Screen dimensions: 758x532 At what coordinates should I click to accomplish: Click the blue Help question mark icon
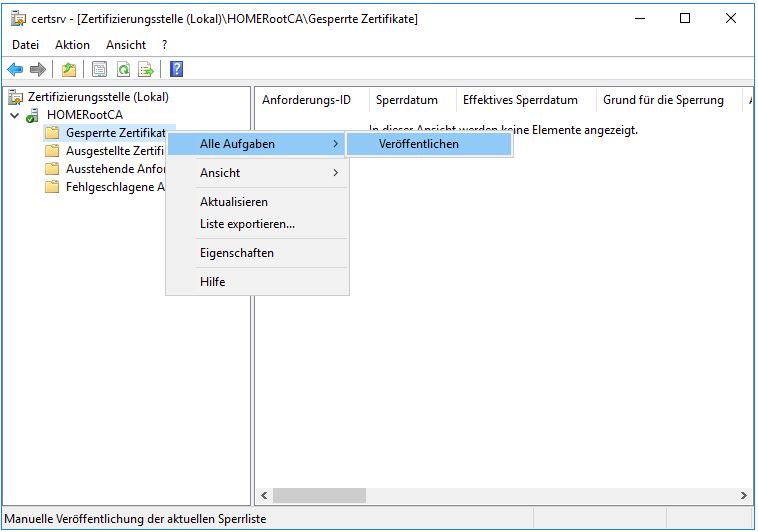point(176,69)
